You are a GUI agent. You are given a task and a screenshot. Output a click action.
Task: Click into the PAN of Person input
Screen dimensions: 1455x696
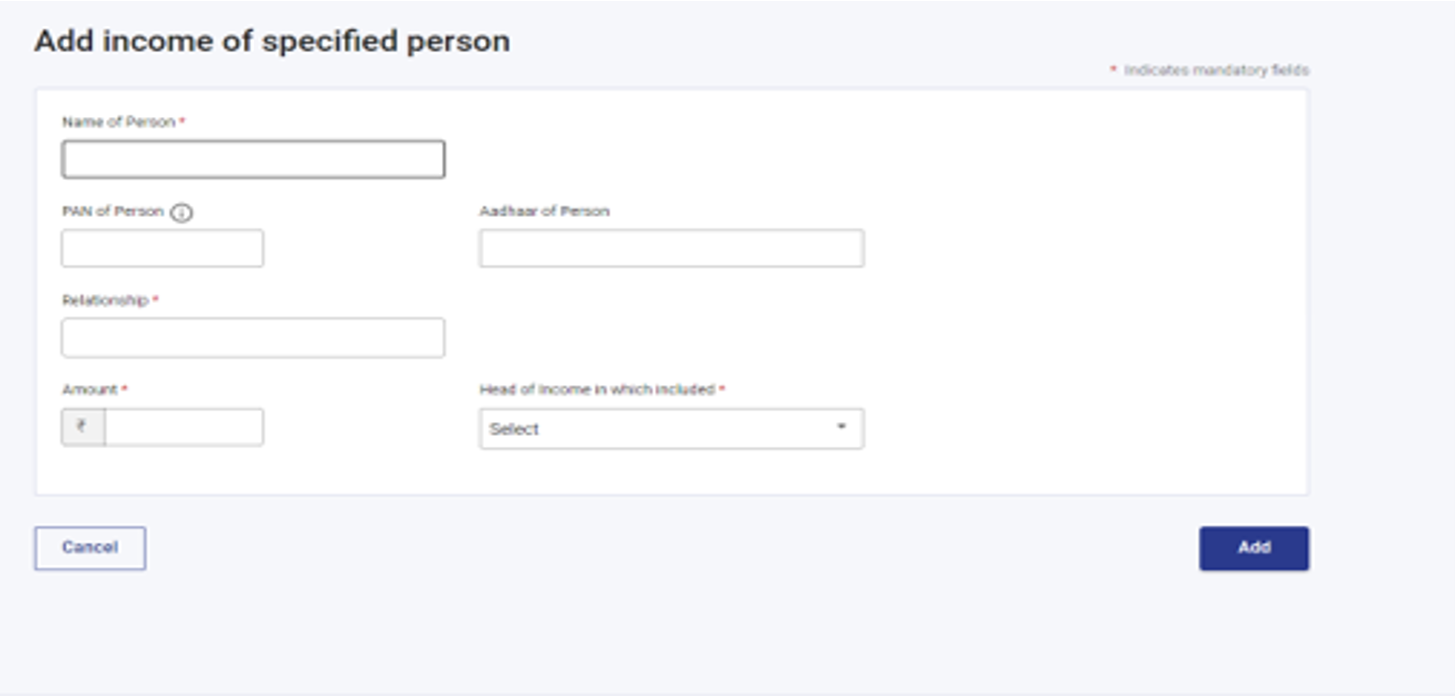[162, 248]
